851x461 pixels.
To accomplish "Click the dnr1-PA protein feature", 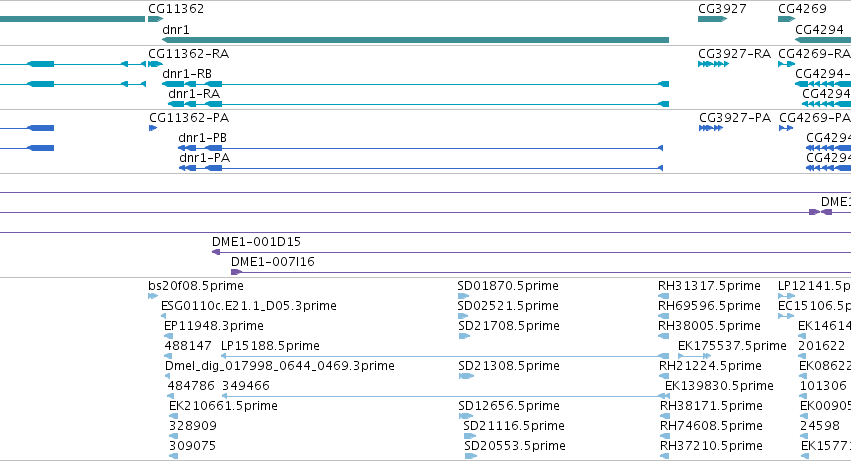I will point(421,168).
